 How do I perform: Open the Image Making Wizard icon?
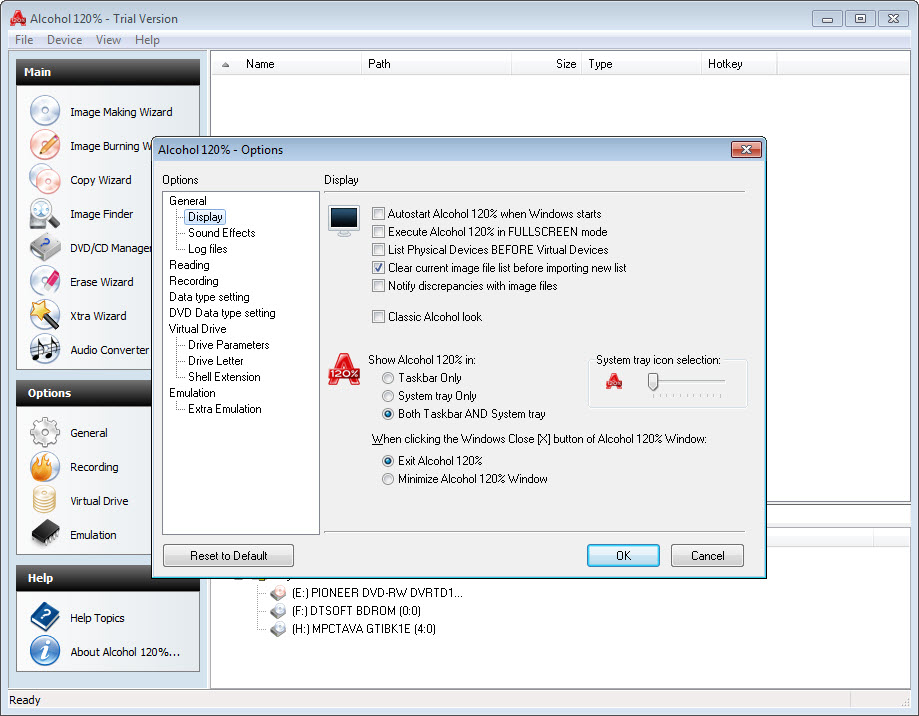pos(45,111)
